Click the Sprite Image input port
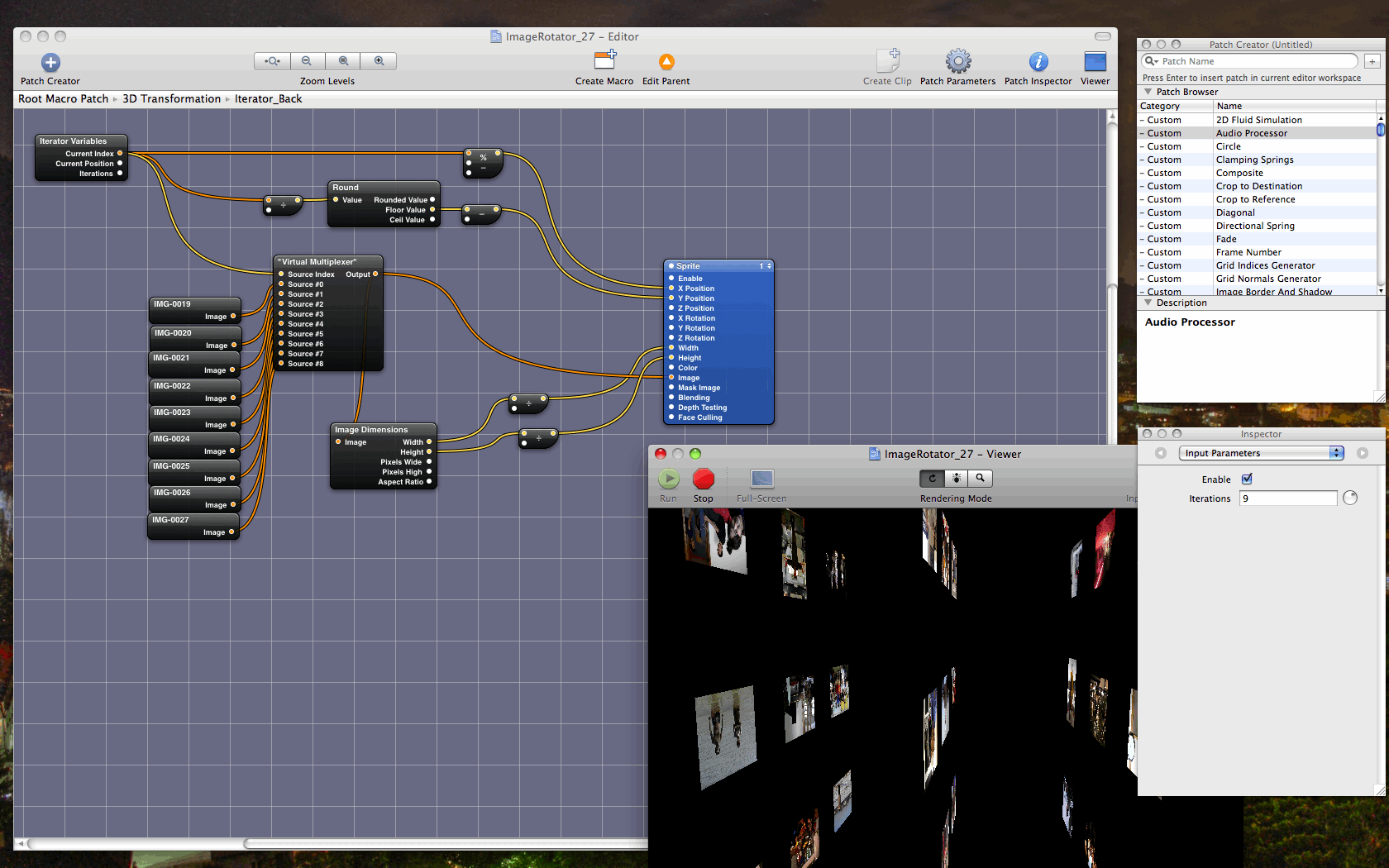Image resolution: width=1389 pixels, height=868 pixels. click(671, 378)
